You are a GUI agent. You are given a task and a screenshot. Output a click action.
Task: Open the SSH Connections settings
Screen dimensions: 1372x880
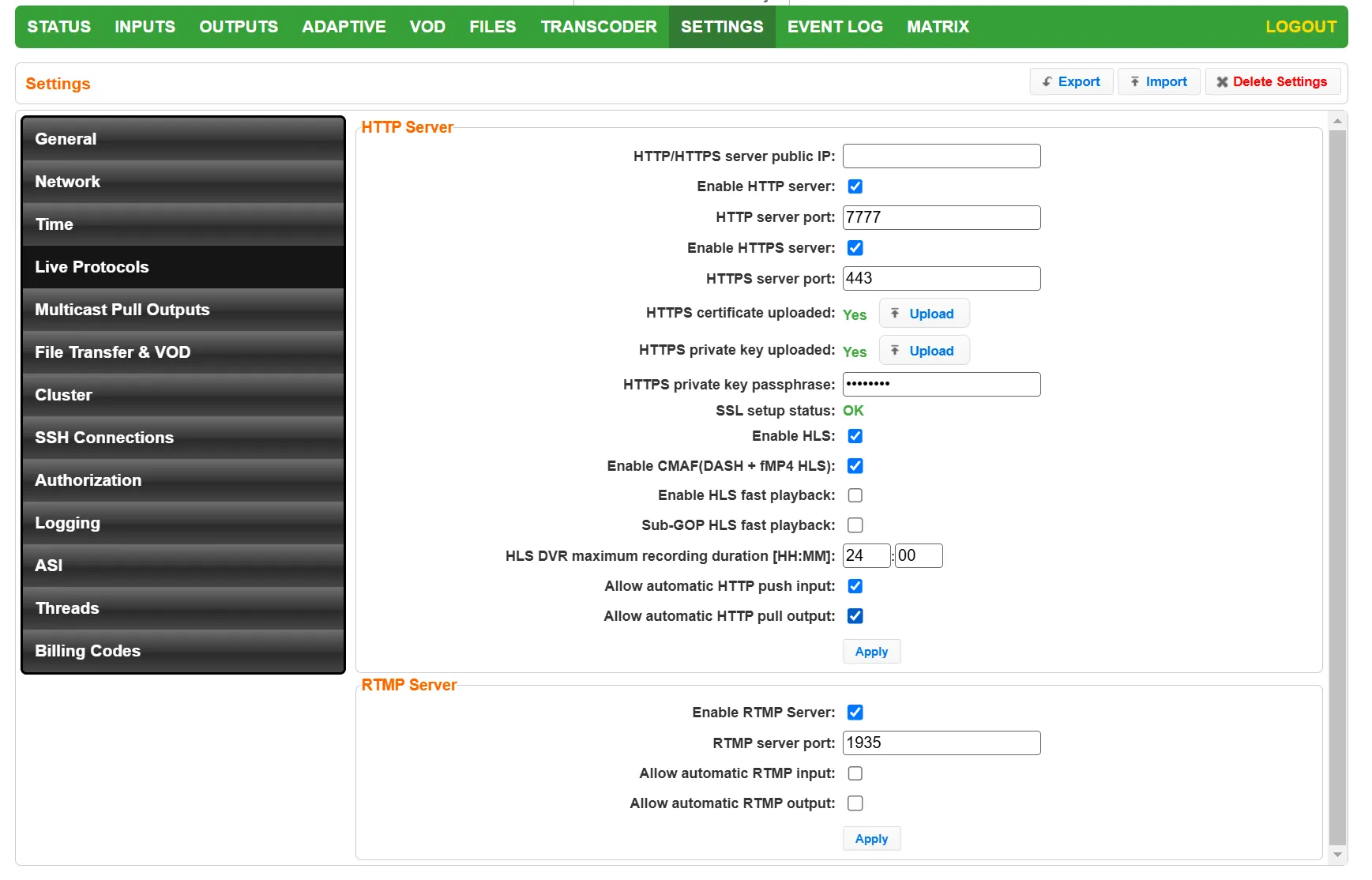click(183, 438)
